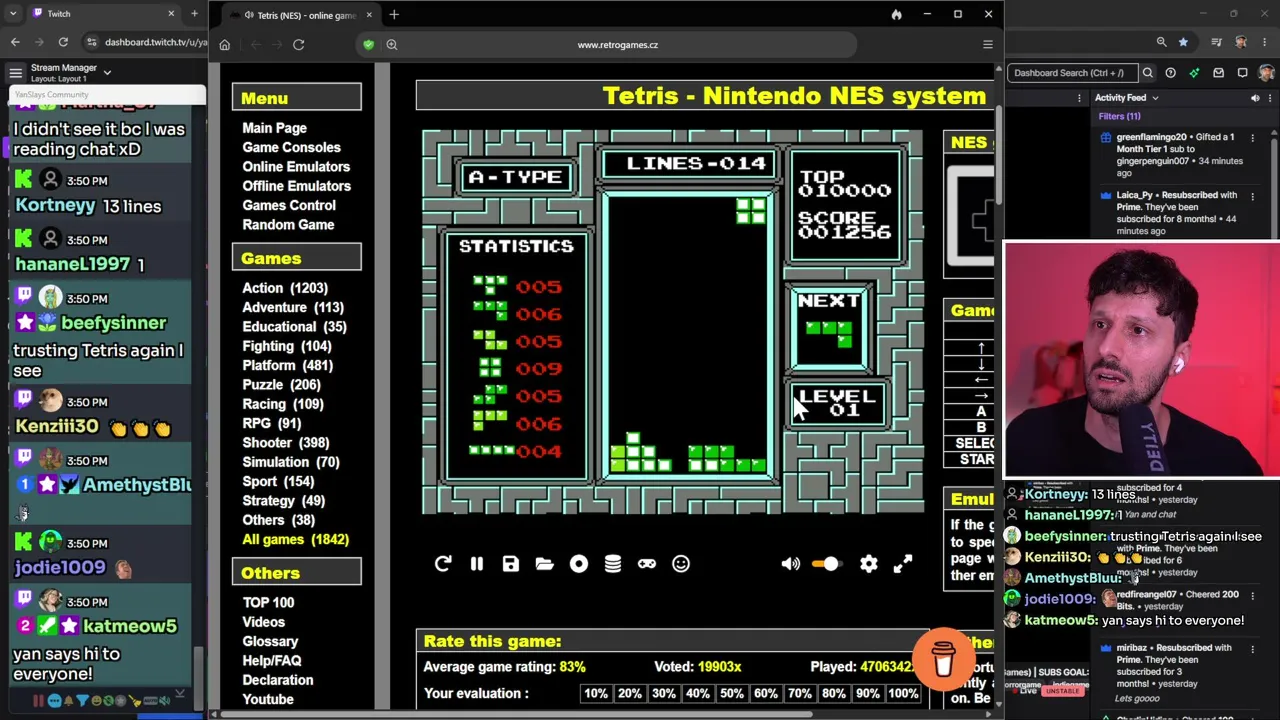This screenshot has width=1280, height=720.
Task: Expand the Activity Feed dropdown chevron
Action: (1155, 98)
